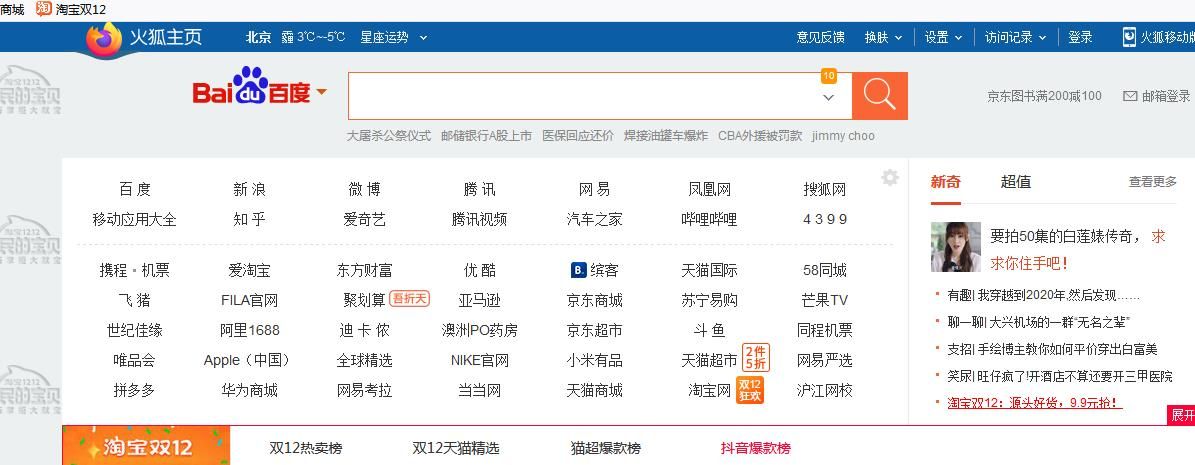Open the 4399 site link
Image resolution: width=1195 pixels, height=465 pixels.
point(825,220)
